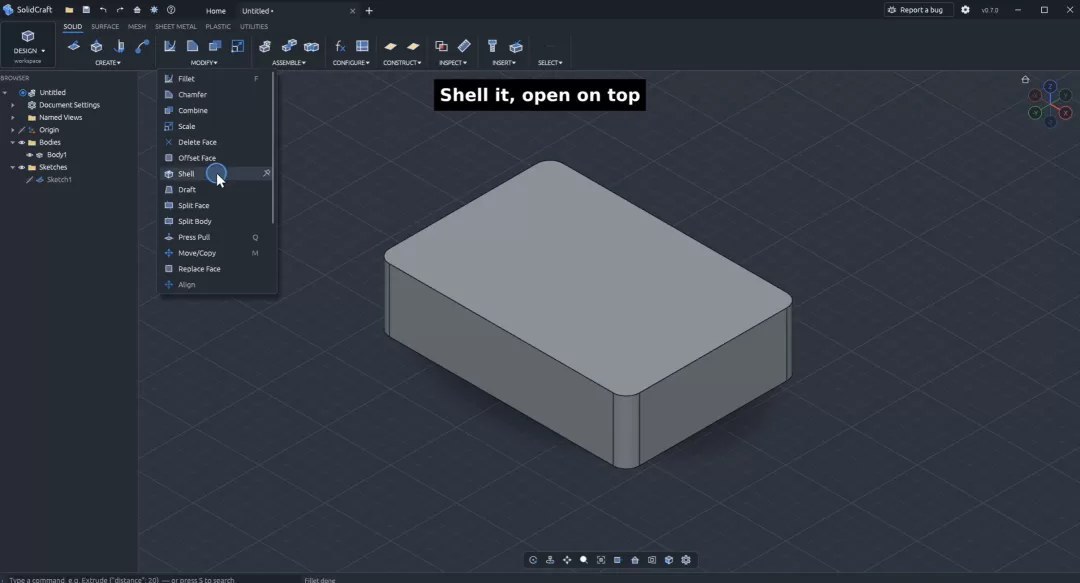
Task: Hide the Bodies folder using its eye icon
Action: (21, 143)
